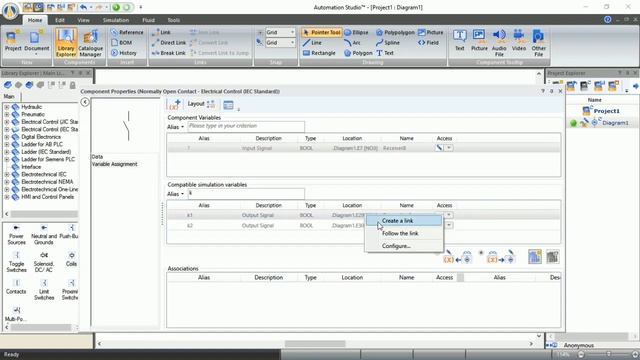Select Variable Assignment in properties sidebar
The width and height of the screenshot is (640, 360).
click(114, 164)
